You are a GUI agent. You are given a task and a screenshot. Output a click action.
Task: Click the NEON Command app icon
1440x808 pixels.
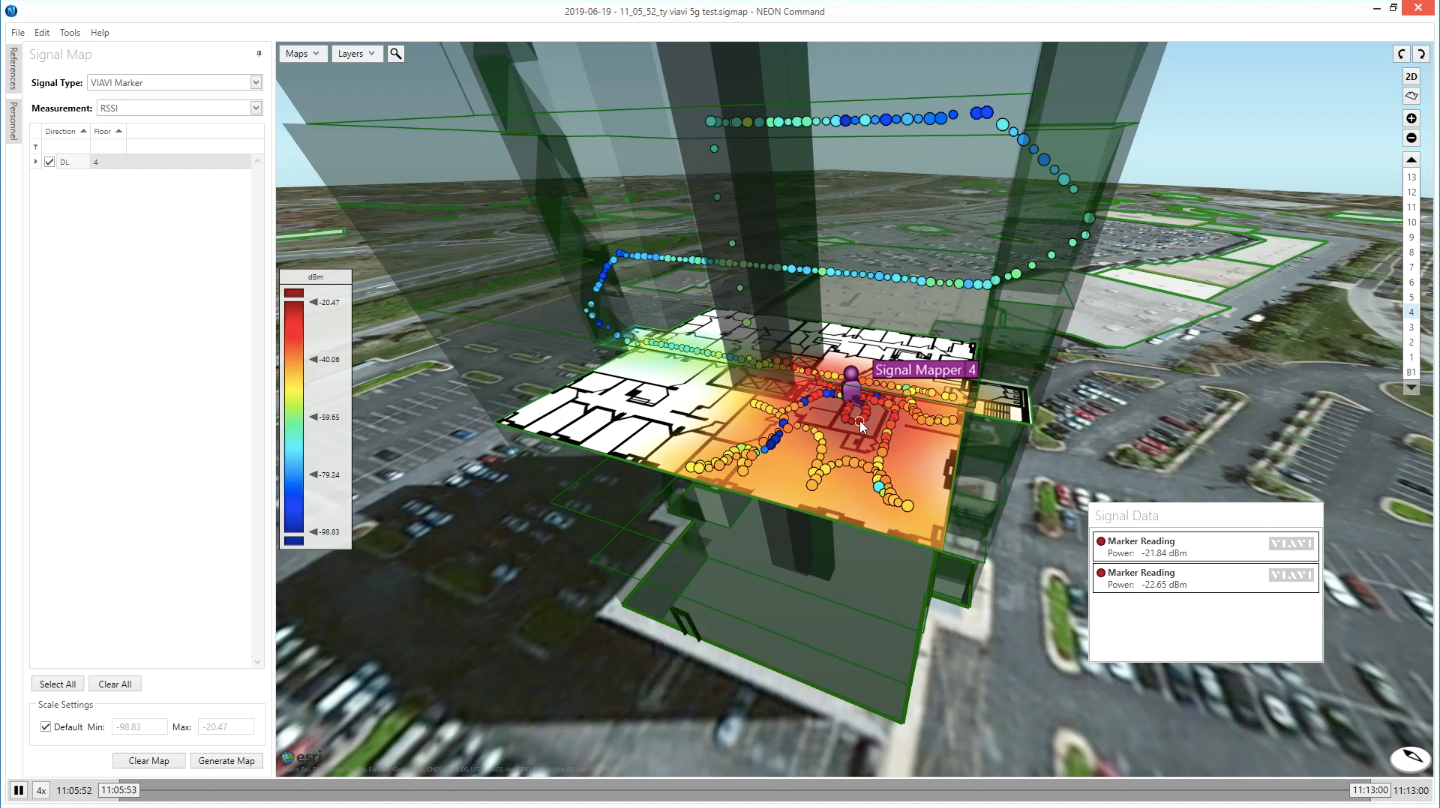(11, 11)
